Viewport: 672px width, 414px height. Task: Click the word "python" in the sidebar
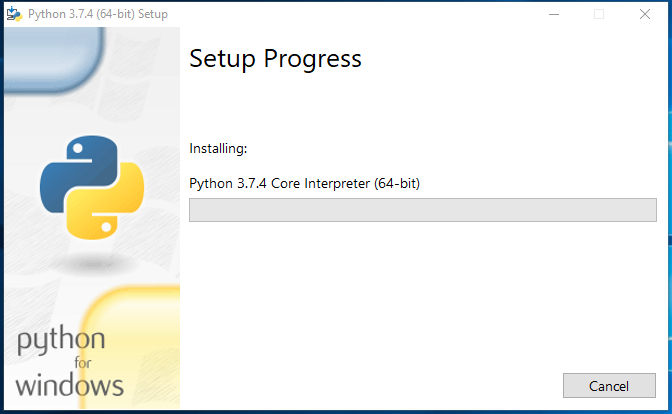click(x=60, y=343)
